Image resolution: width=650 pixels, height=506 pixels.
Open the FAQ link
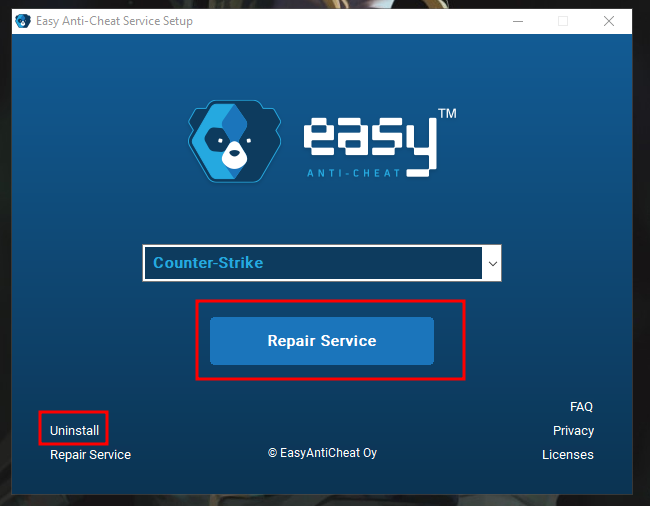click(x=581, y=407)
